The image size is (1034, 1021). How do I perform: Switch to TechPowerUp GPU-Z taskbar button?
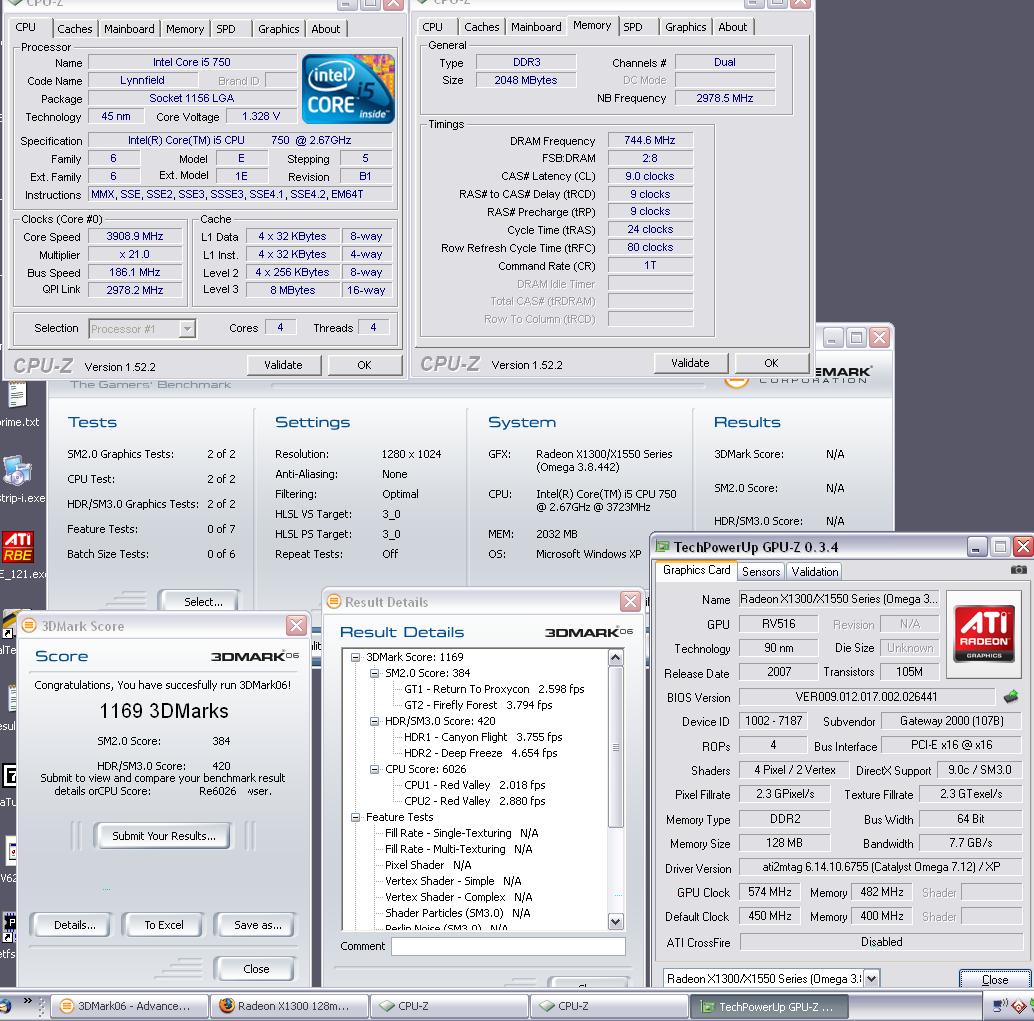769,1006
